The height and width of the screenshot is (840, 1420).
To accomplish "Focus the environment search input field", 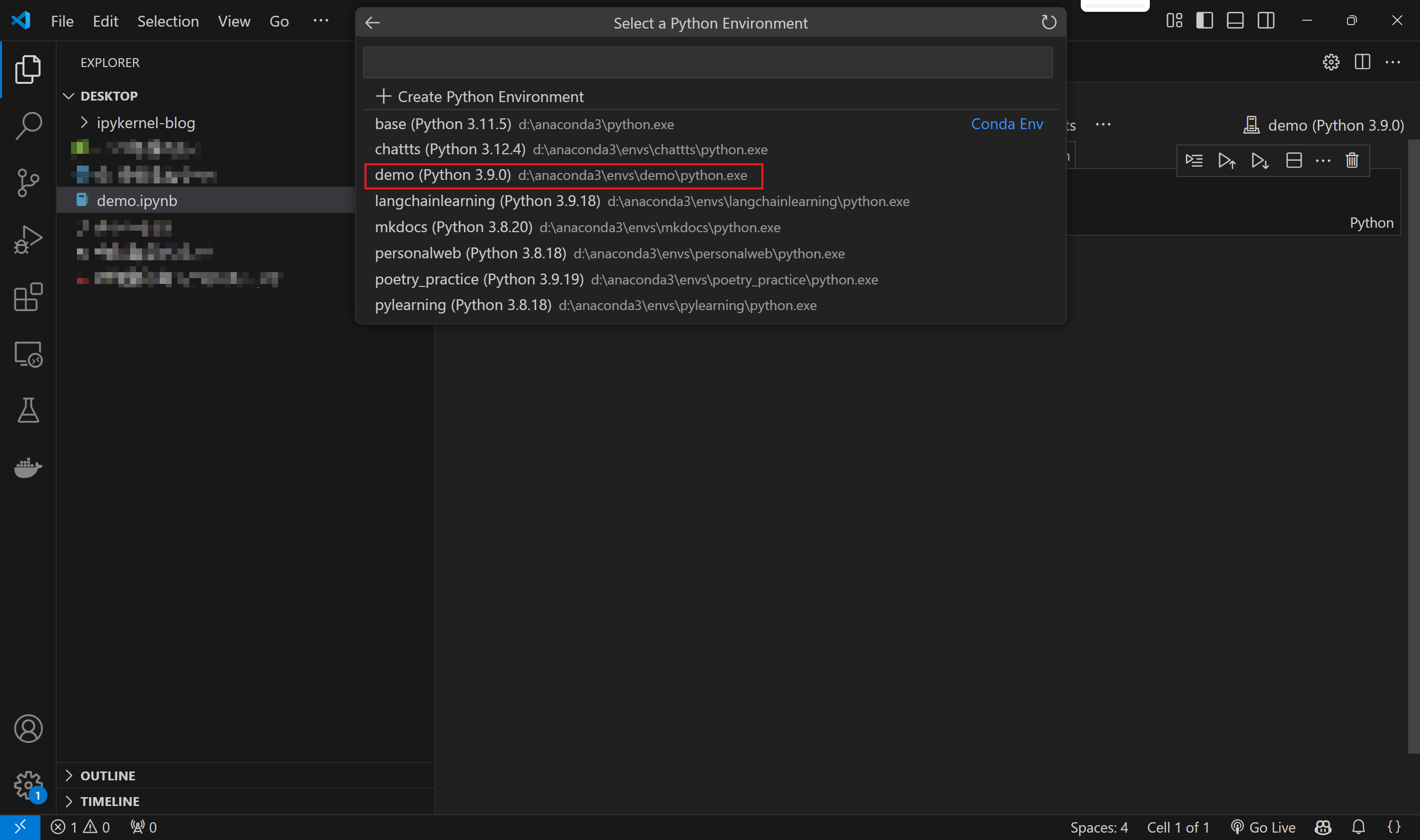I will [708, 62].
